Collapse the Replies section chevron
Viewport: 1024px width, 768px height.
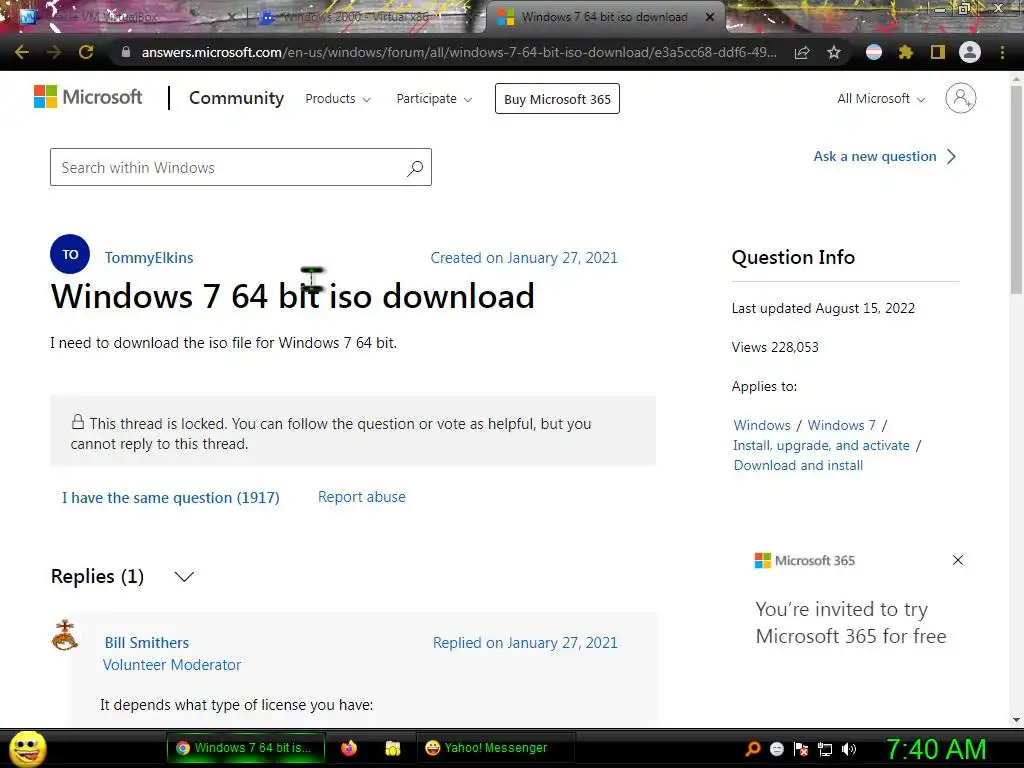pos(184,576)
